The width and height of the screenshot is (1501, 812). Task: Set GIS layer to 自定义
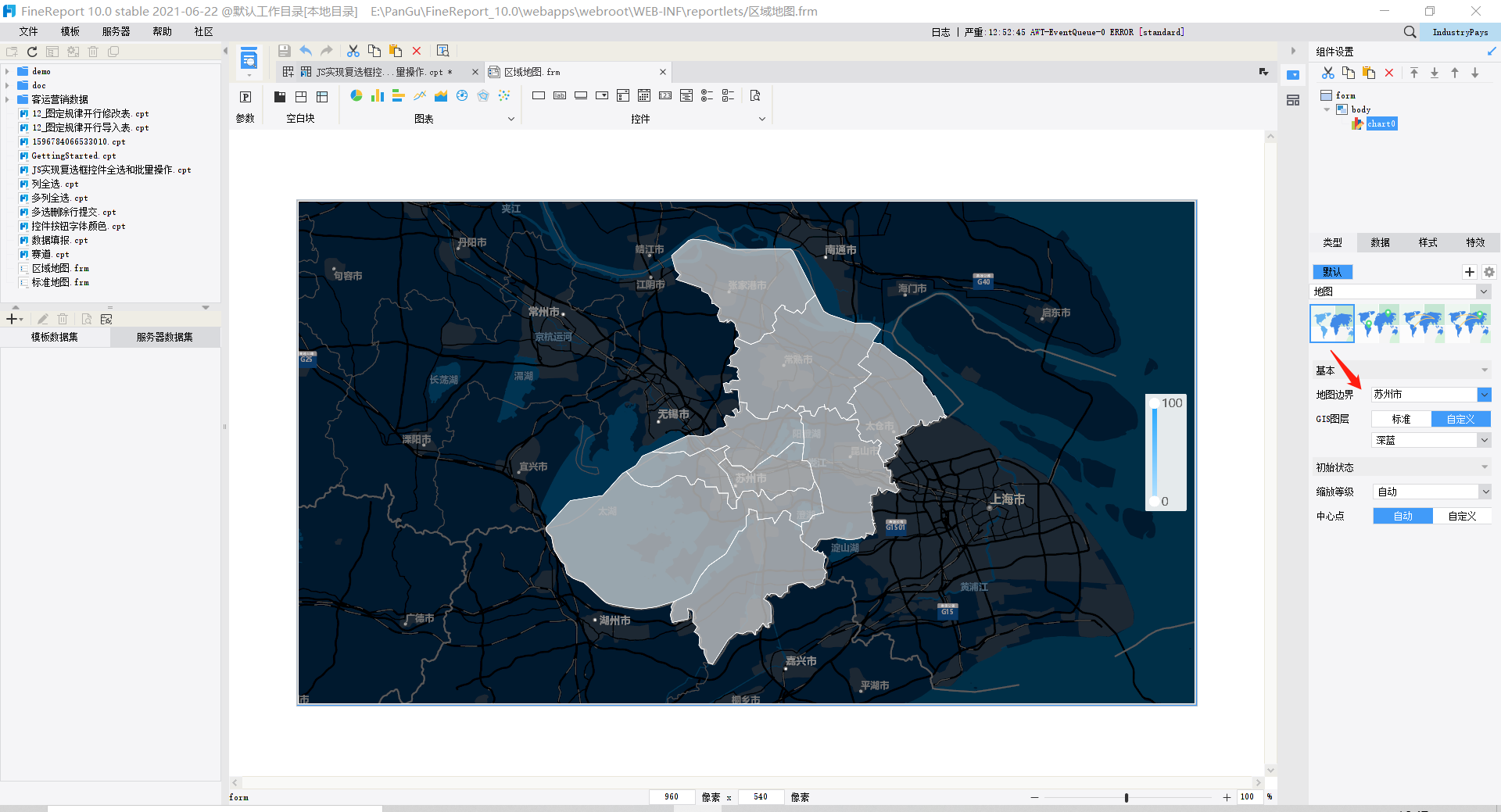click(x=1460, y=419)
